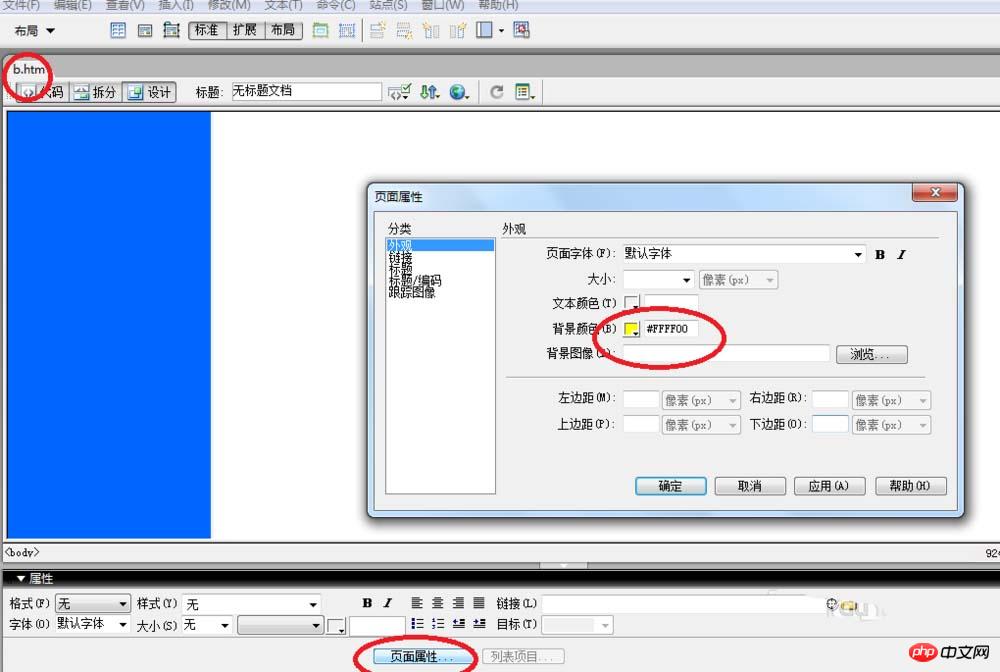Select the b.htm document tab
Screen dimensions: 1000x672
29,69
